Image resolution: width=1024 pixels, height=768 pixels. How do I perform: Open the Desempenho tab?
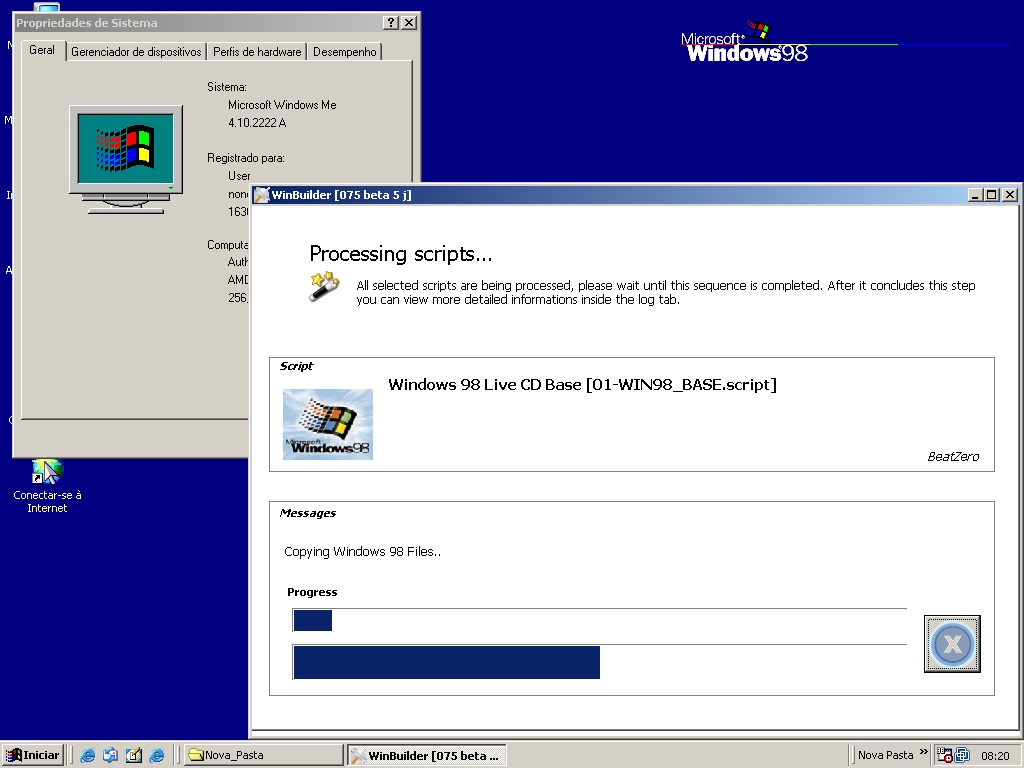(344, 50)
